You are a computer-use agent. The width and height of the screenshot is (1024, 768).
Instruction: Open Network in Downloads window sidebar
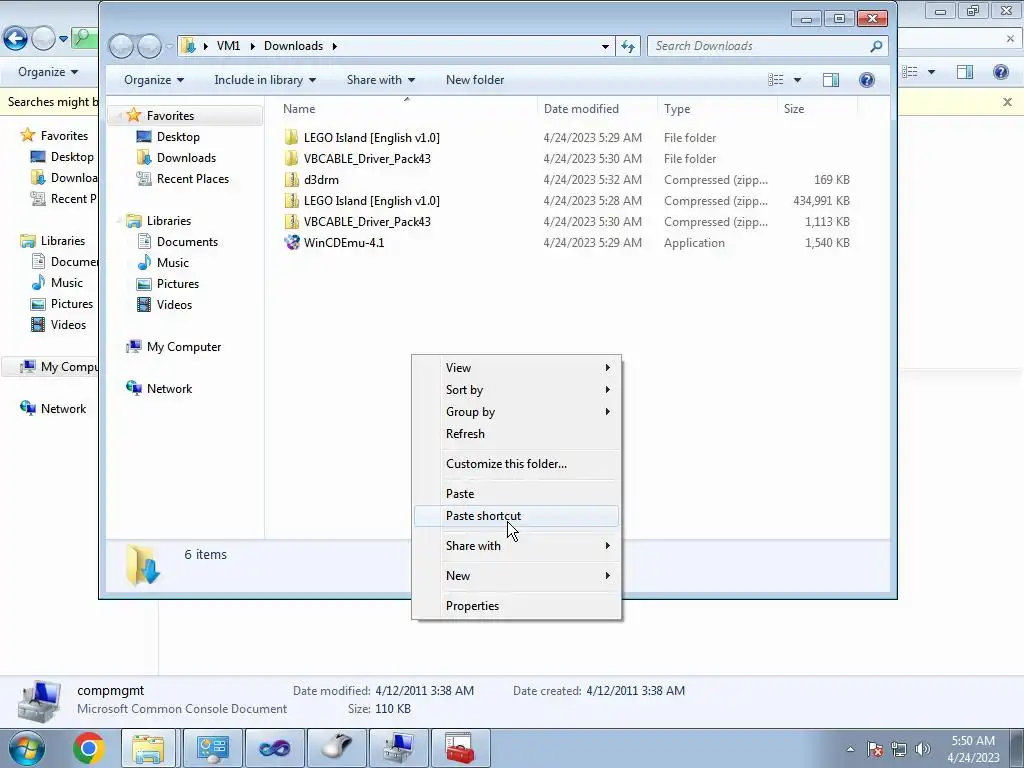pos(169,389)
